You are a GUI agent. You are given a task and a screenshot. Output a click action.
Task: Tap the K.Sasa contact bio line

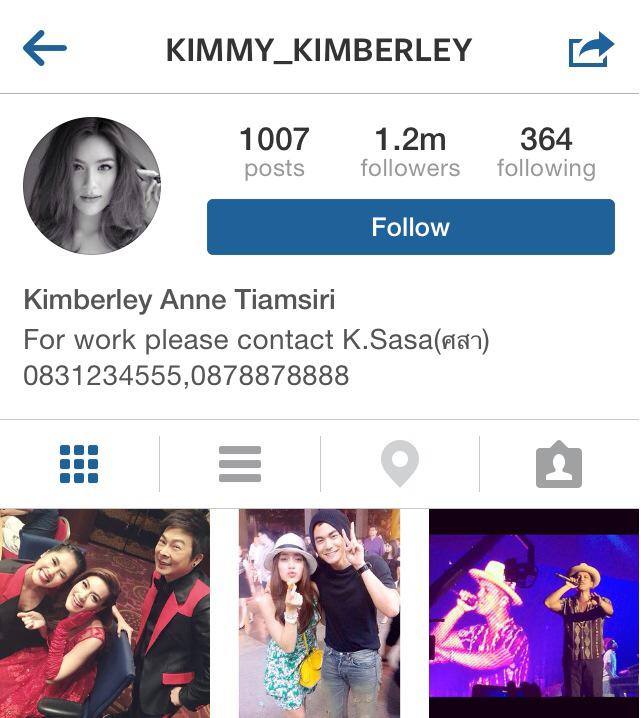tap(256, 340)
